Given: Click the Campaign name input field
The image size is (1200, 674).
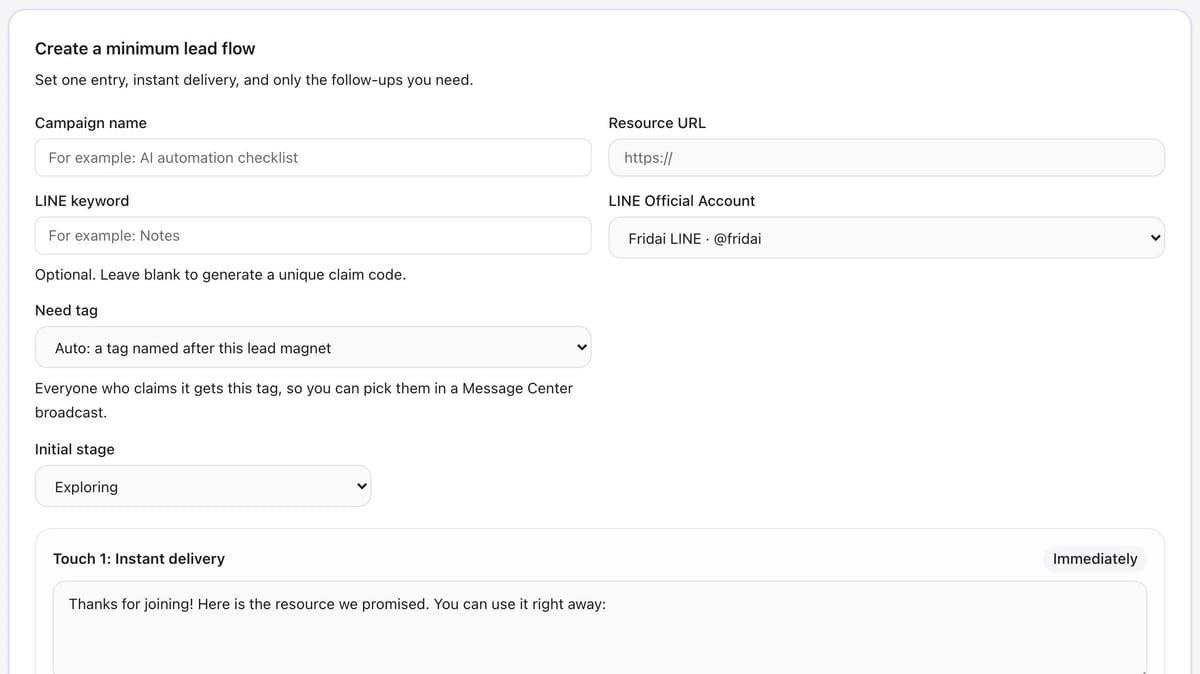Looking at the screenshot, I should tap(313, 158).
